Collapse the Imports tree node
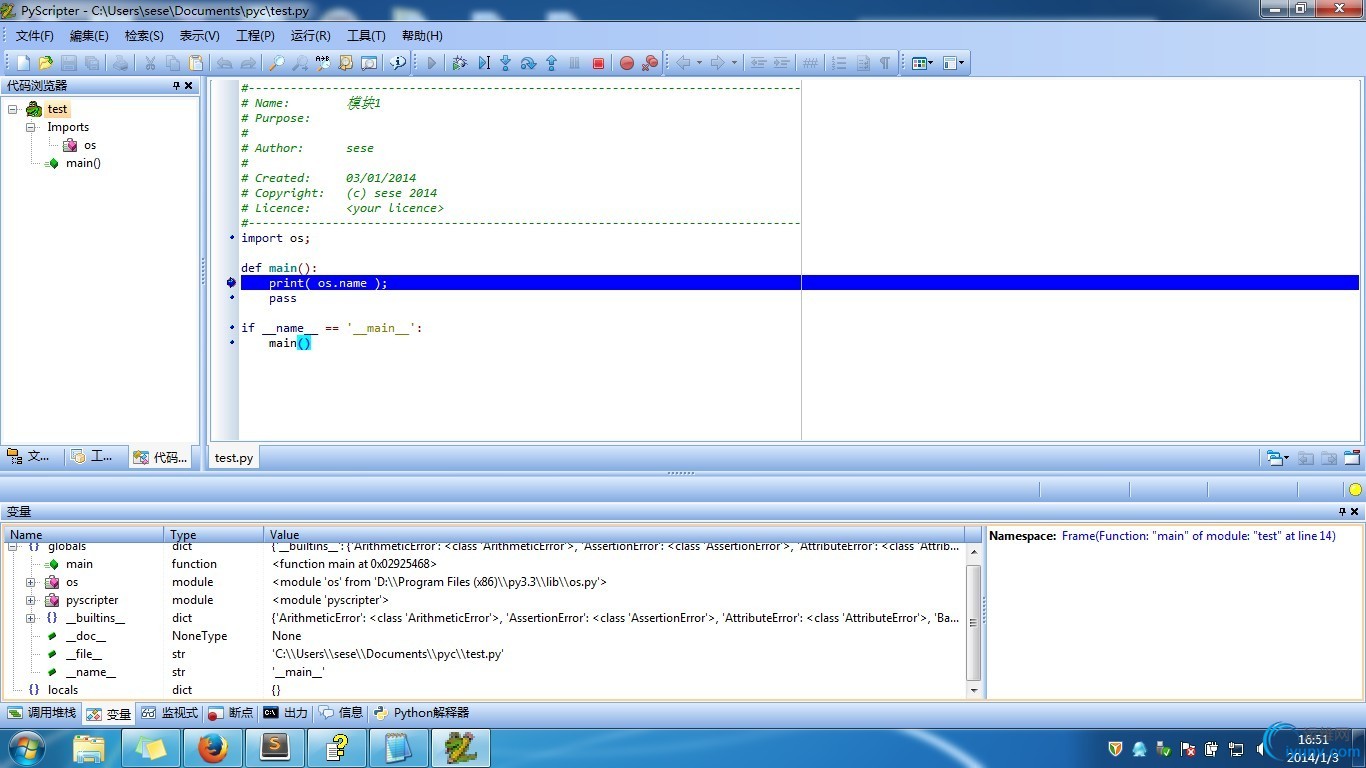The image size is (1366, 768). (x=31, y=127)
